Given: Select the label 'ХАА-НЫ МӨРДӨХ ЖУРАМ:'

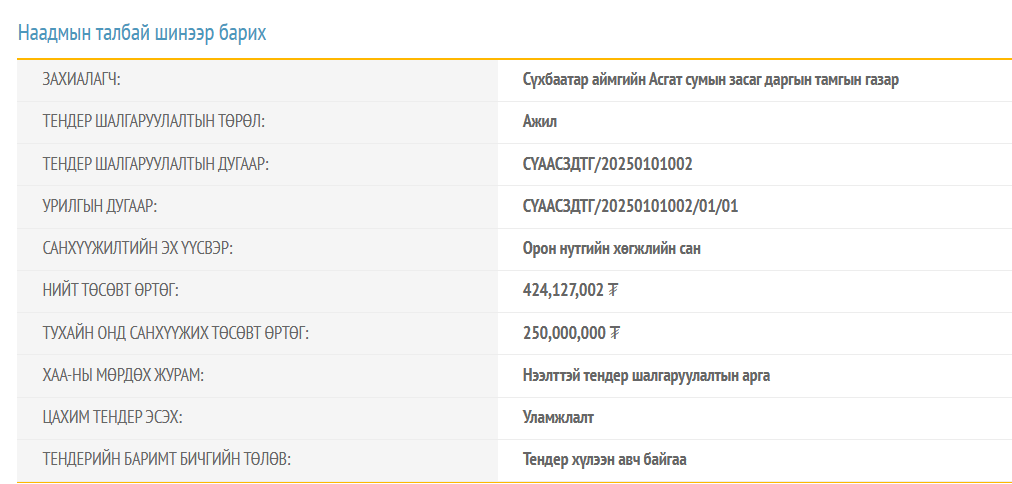Looking at the screenshot, I should click(123, 376).
